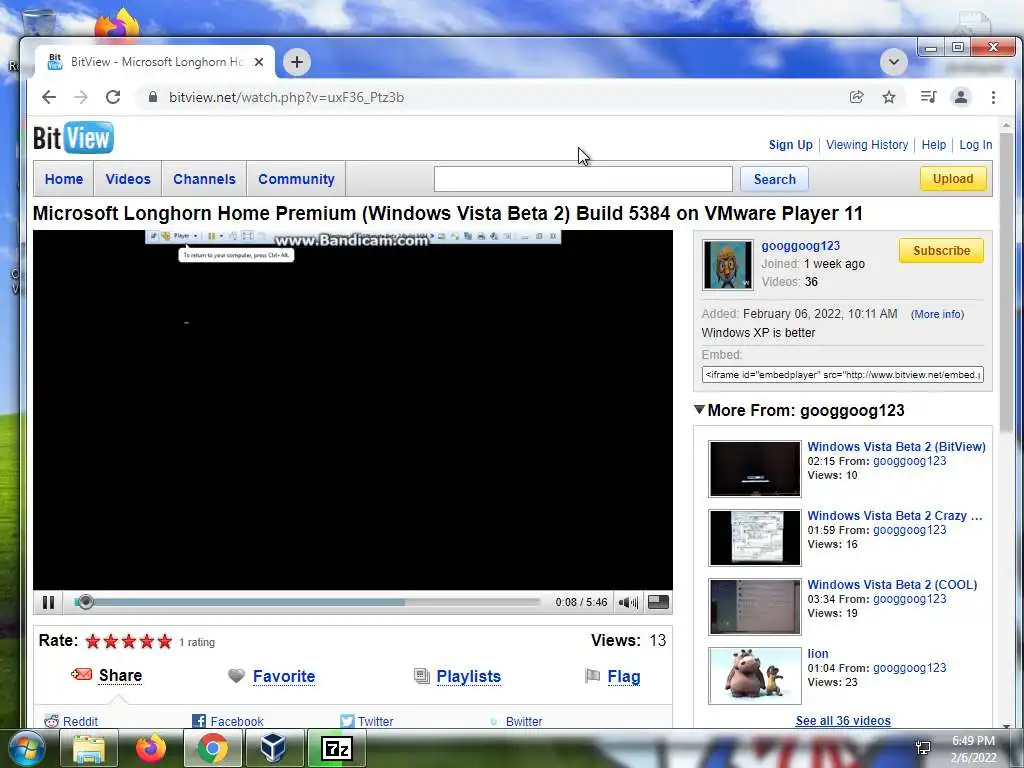1024x768 pixels.
Task: Click the video seek bar handle
Action: pos(85,602)
